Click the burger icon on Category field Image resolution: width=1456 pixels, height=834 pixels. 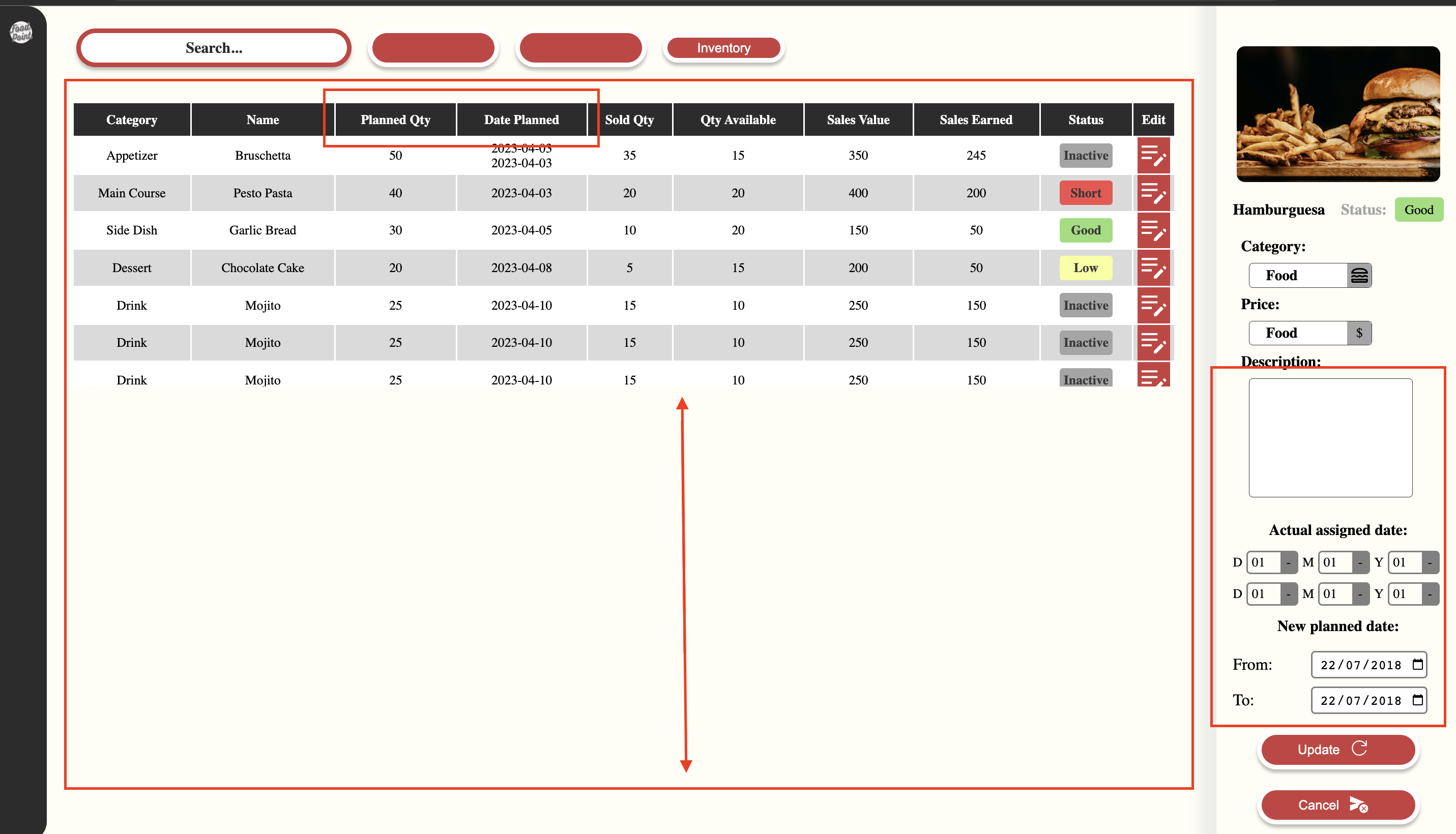click(x=1360, y=275)
